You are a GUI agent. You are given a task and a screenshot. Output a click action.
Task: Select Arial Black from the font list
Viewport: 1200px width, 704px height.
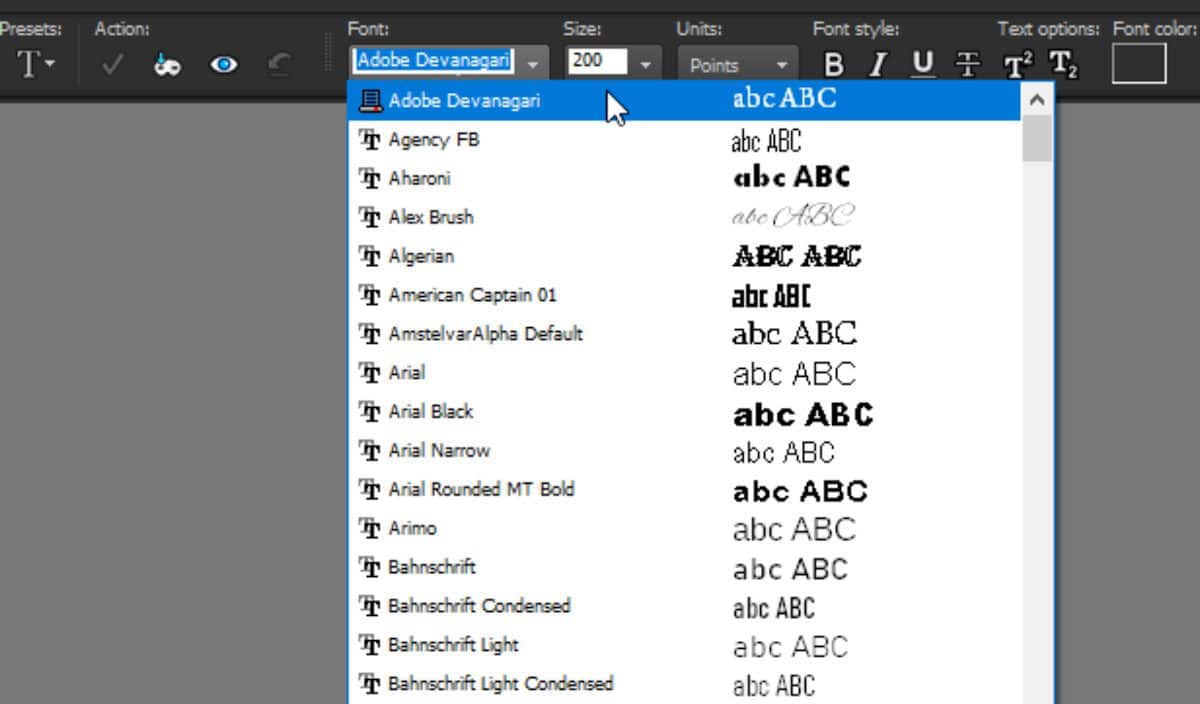click(431, 411)
